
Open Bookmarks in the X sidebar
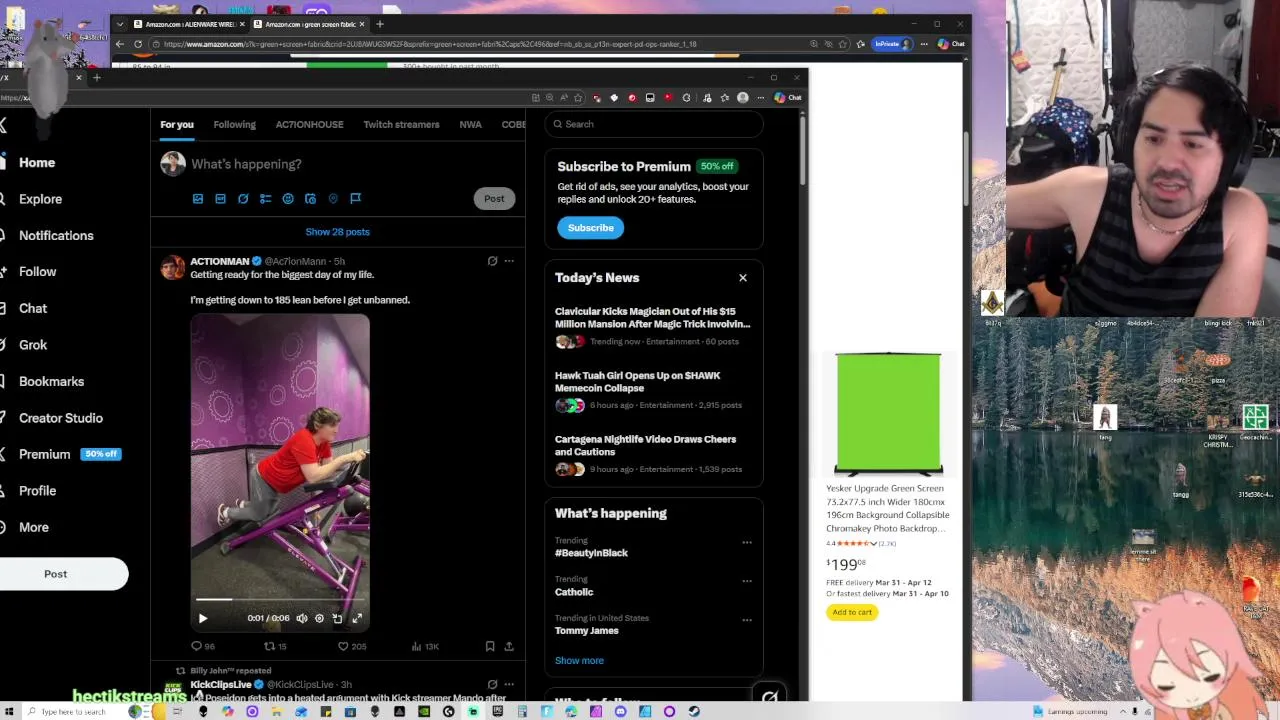51,381
